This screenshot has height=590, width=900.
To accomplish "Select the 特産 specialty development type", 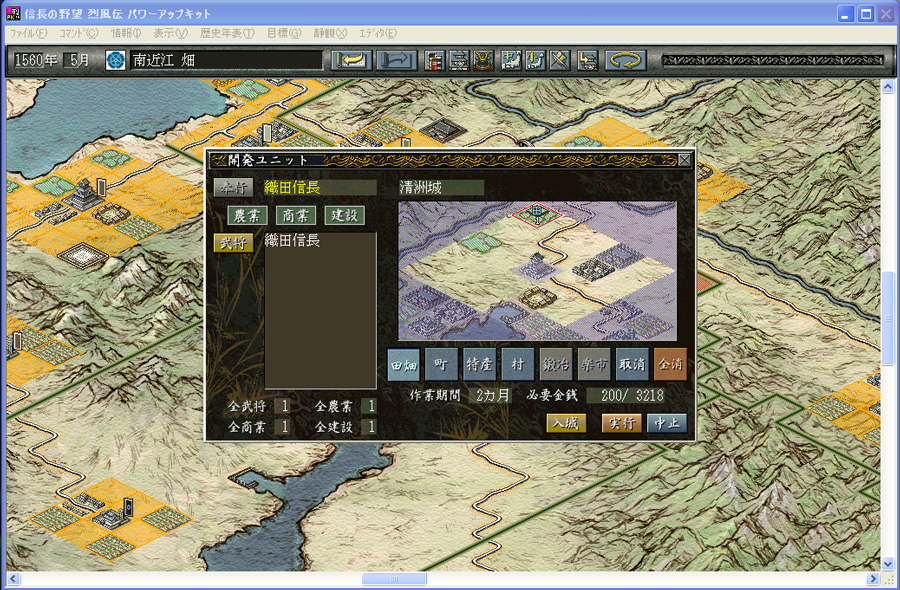I will pyautogui.click(x=480, y=364).
